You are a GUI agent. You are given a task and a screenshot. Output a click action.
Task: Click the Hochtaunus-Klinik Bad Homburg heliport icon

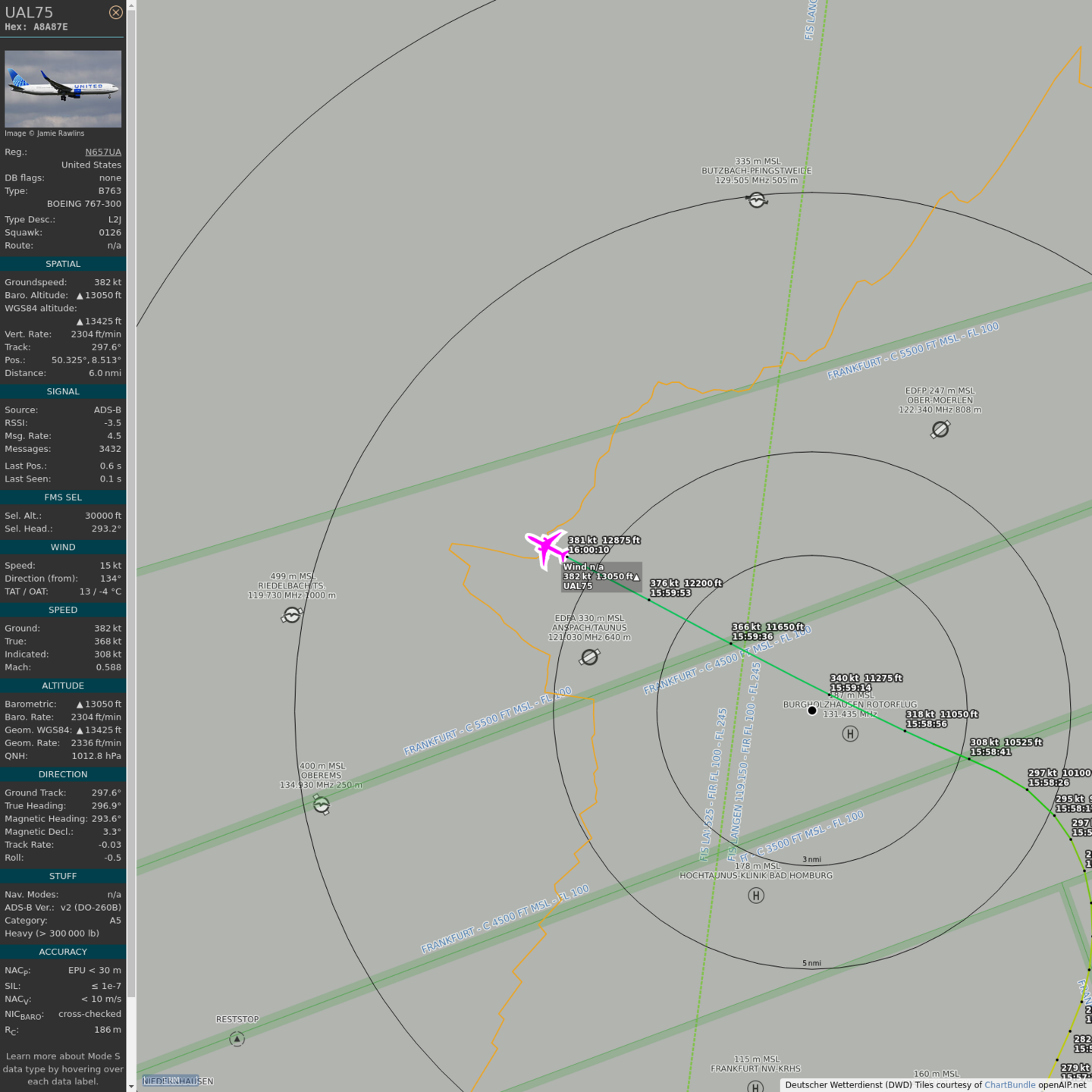(755, 896)
